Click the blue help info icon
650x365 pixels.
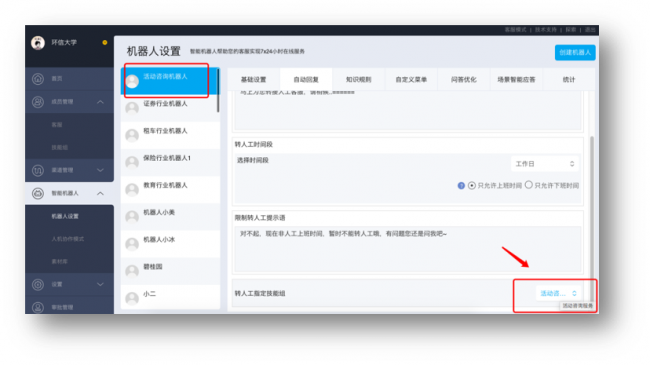click(461, 185)
